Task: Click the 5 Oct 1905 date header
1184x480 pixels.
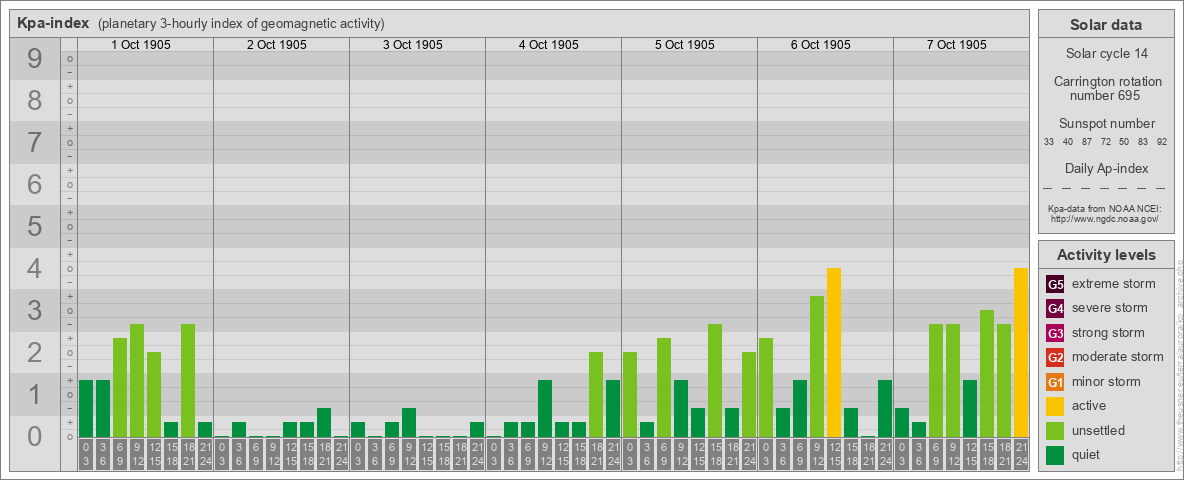Action: point(685,45)
